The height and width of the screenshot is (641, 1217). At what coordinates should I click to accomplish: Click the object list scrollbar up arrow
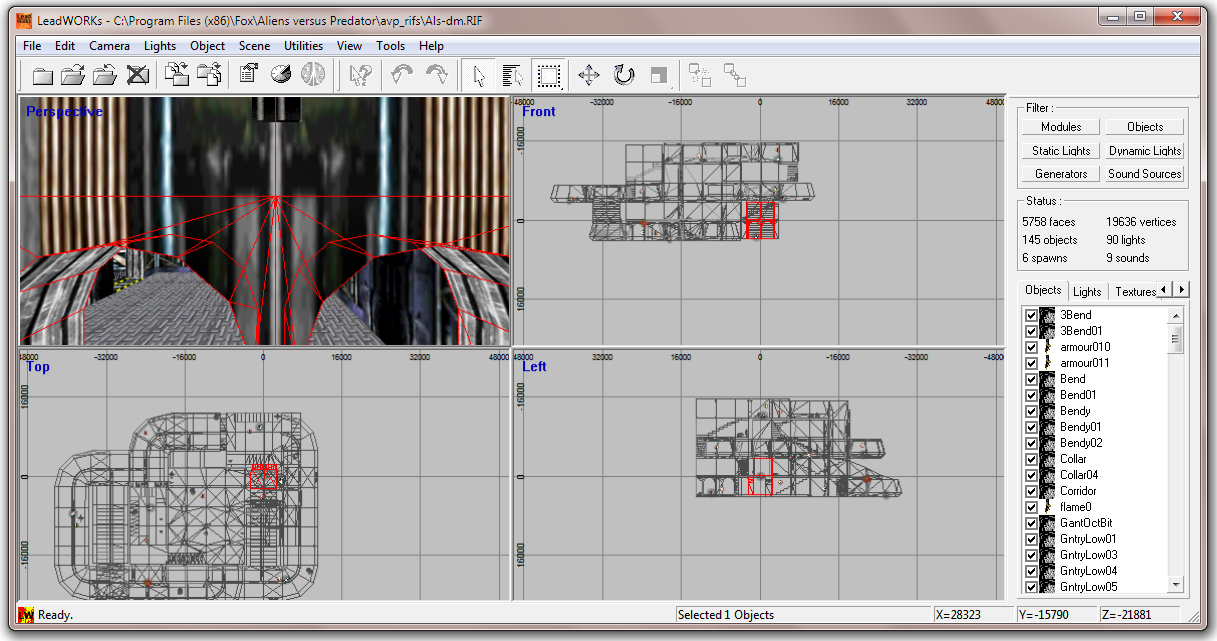[x=1175, y=315]
